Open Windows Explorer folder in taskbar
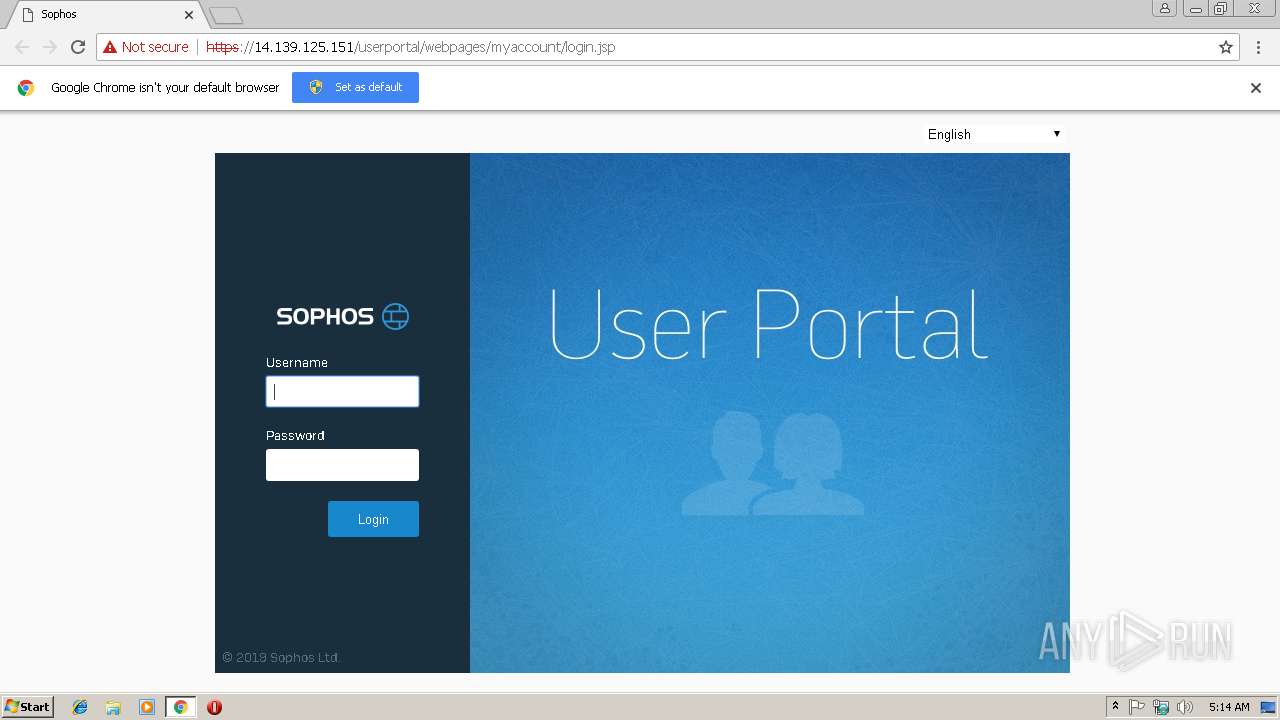 click(113, 707)
